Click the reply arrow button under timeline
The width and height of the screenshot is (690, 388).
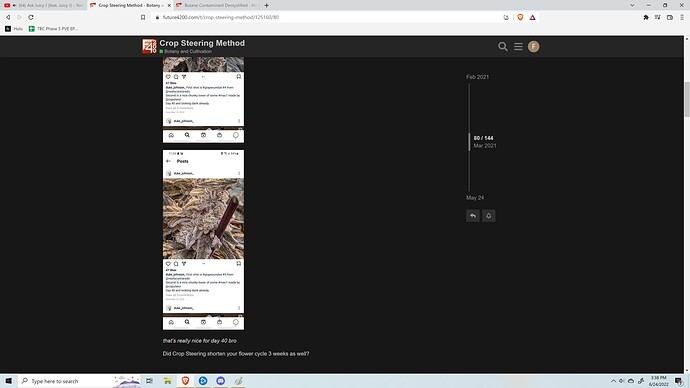[473, 216]
